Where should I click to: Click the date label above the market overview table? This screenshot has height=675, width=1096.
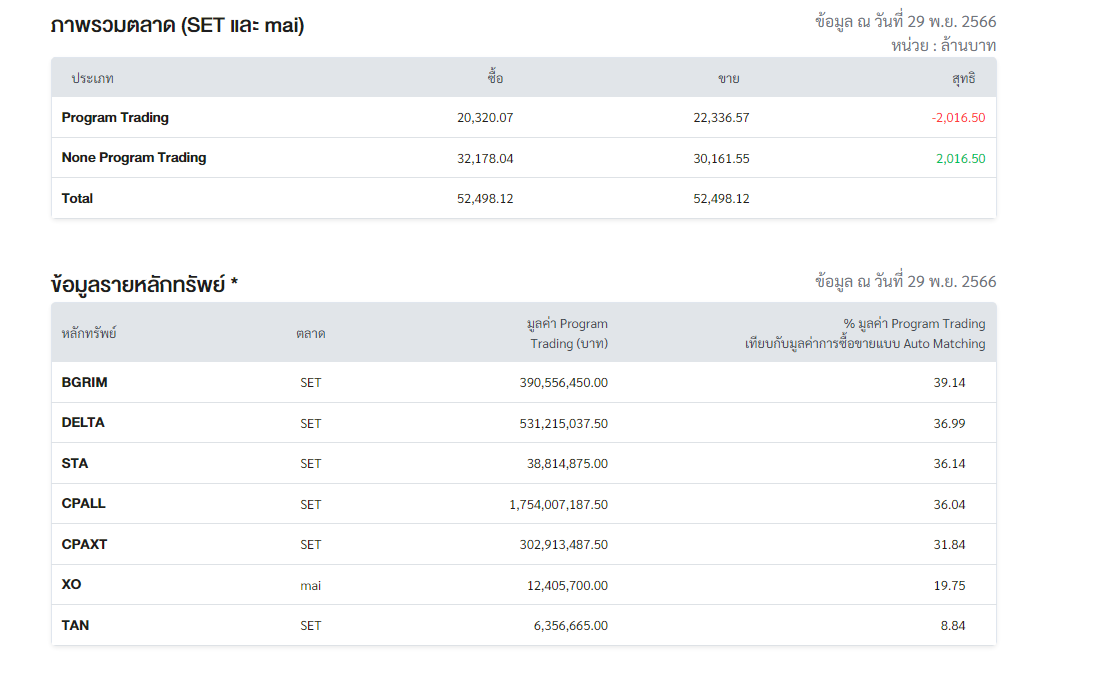click(x=906, y=22)
